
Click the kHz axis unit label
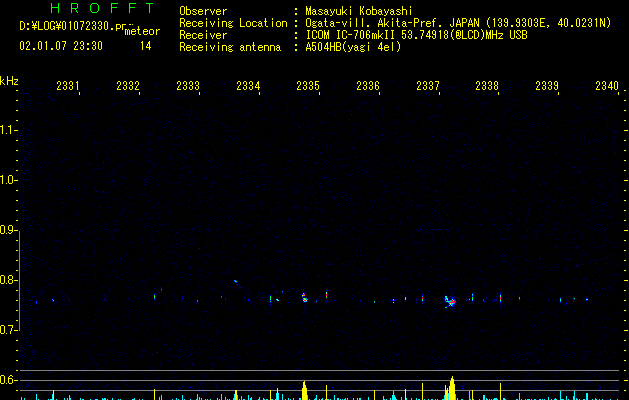9,81
